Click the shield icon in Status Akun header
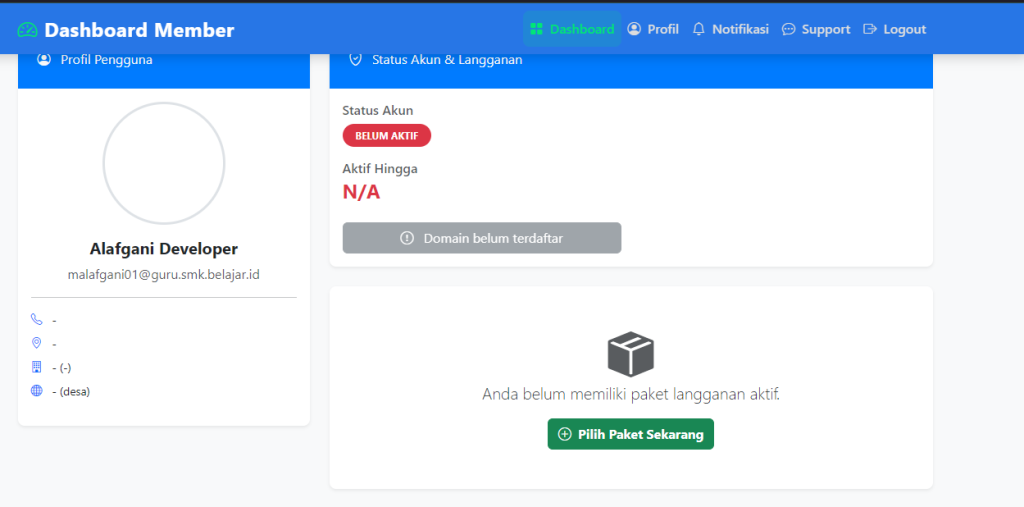 355,60
